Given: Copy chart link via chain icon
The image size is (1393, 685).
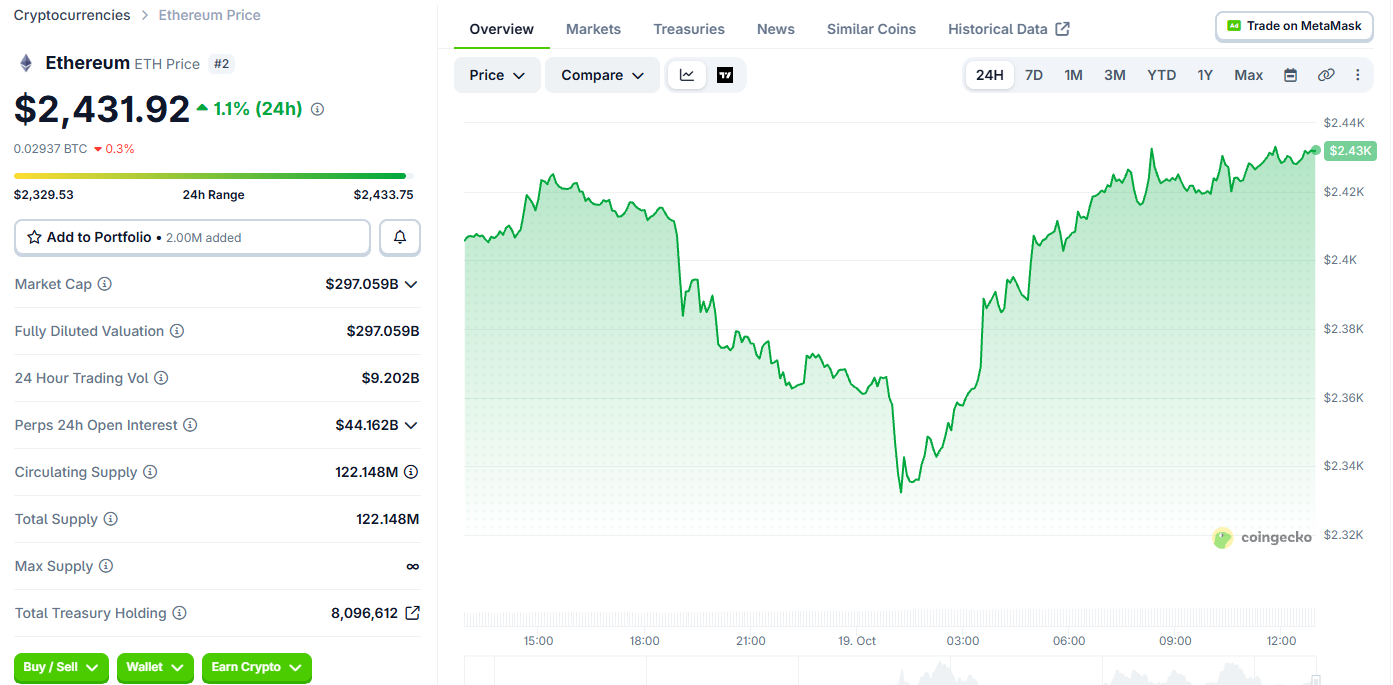Looking at the screenshot, I should click(x=1326, y=75).
